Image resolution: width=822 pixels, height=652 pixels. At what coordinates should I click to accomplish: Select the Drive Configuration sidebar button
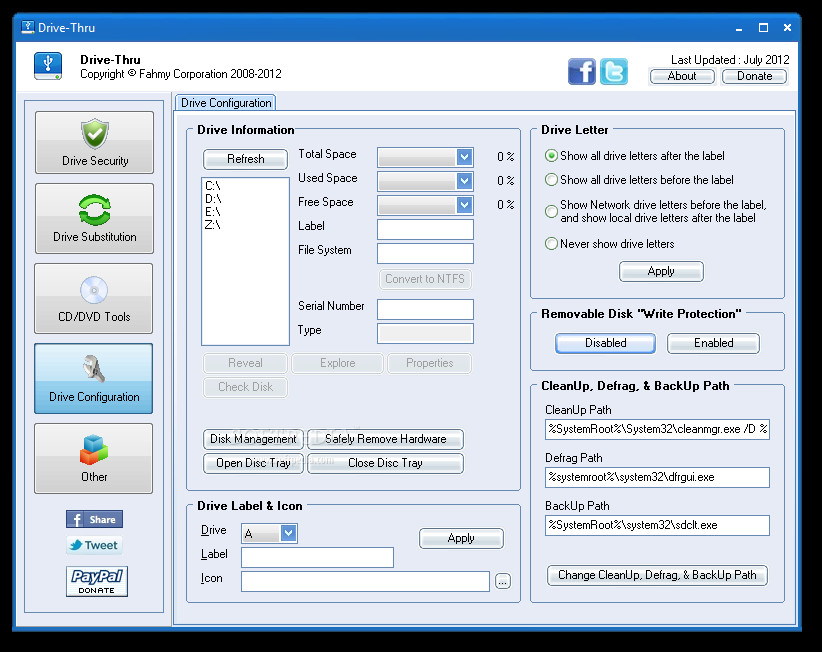pos(94,378)
